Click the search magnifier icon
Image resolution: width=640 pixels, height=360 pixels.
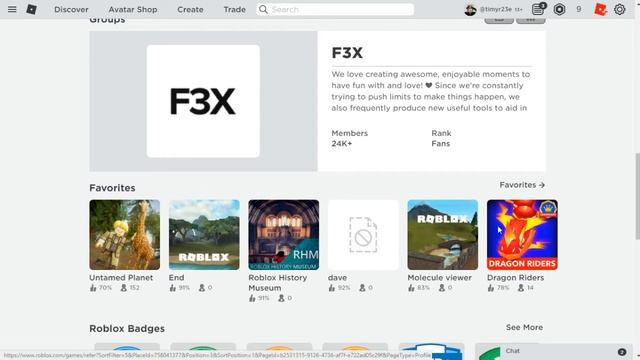[x=263, y=9]
